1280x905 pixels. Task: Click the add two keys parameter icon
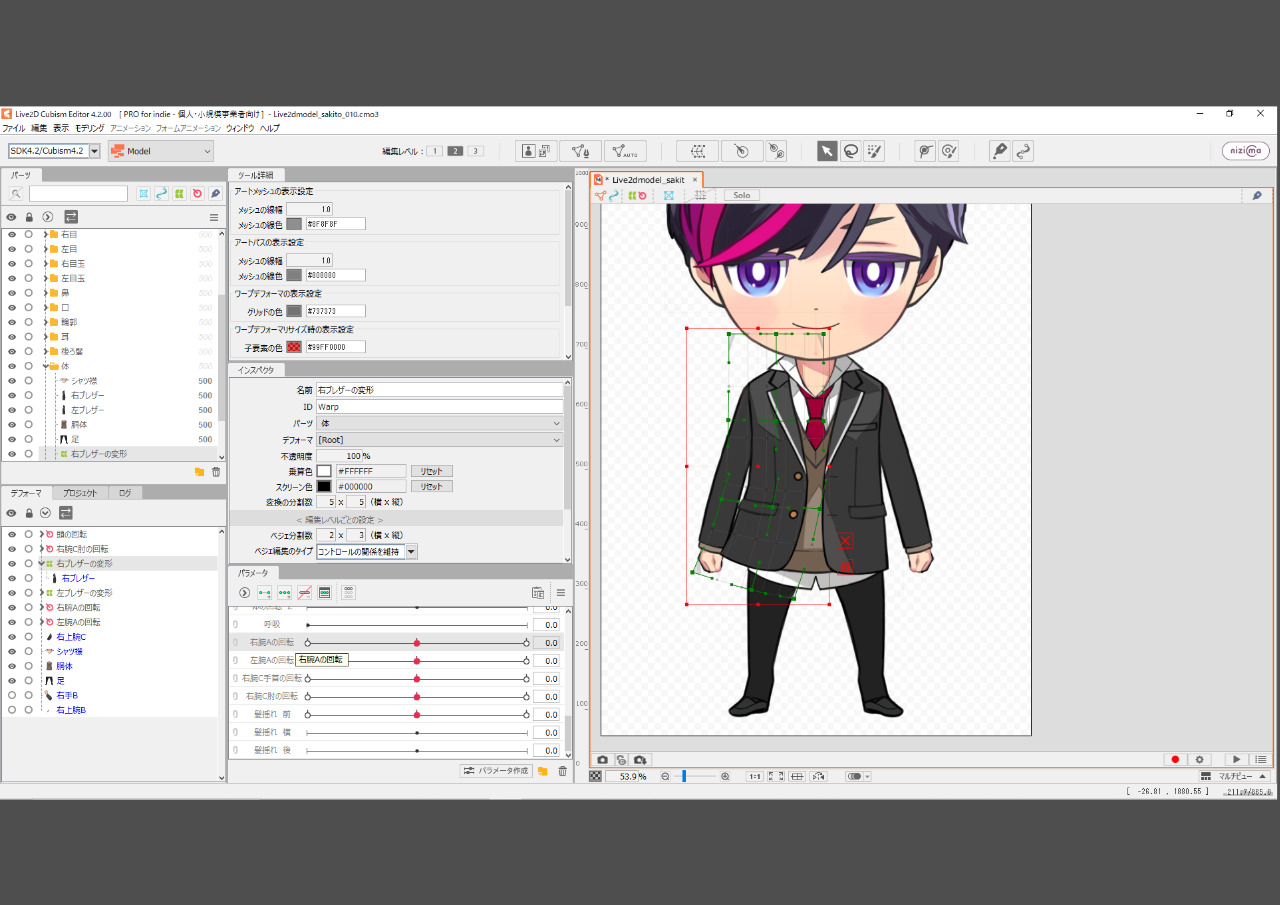click(x=265, y=592)
